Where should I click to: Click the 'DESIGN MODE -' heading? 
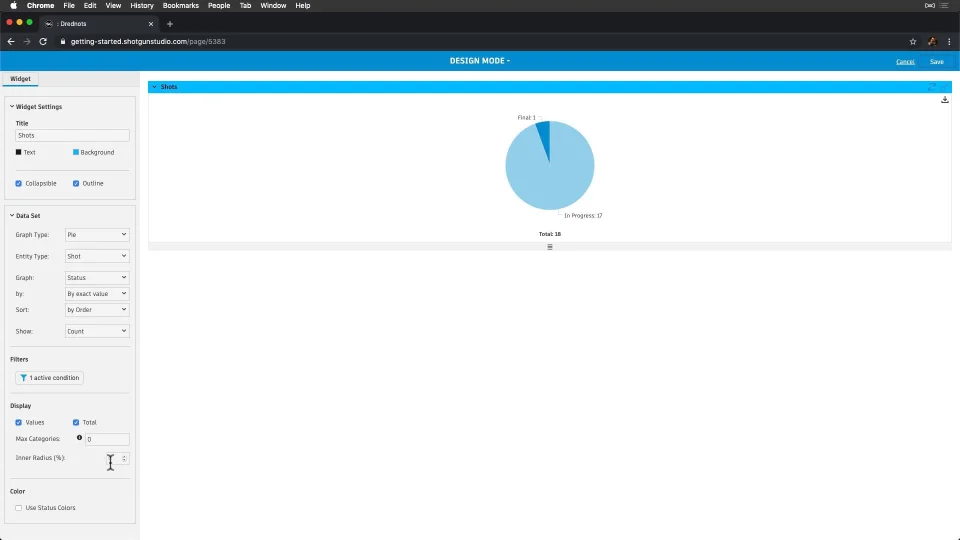479,61
